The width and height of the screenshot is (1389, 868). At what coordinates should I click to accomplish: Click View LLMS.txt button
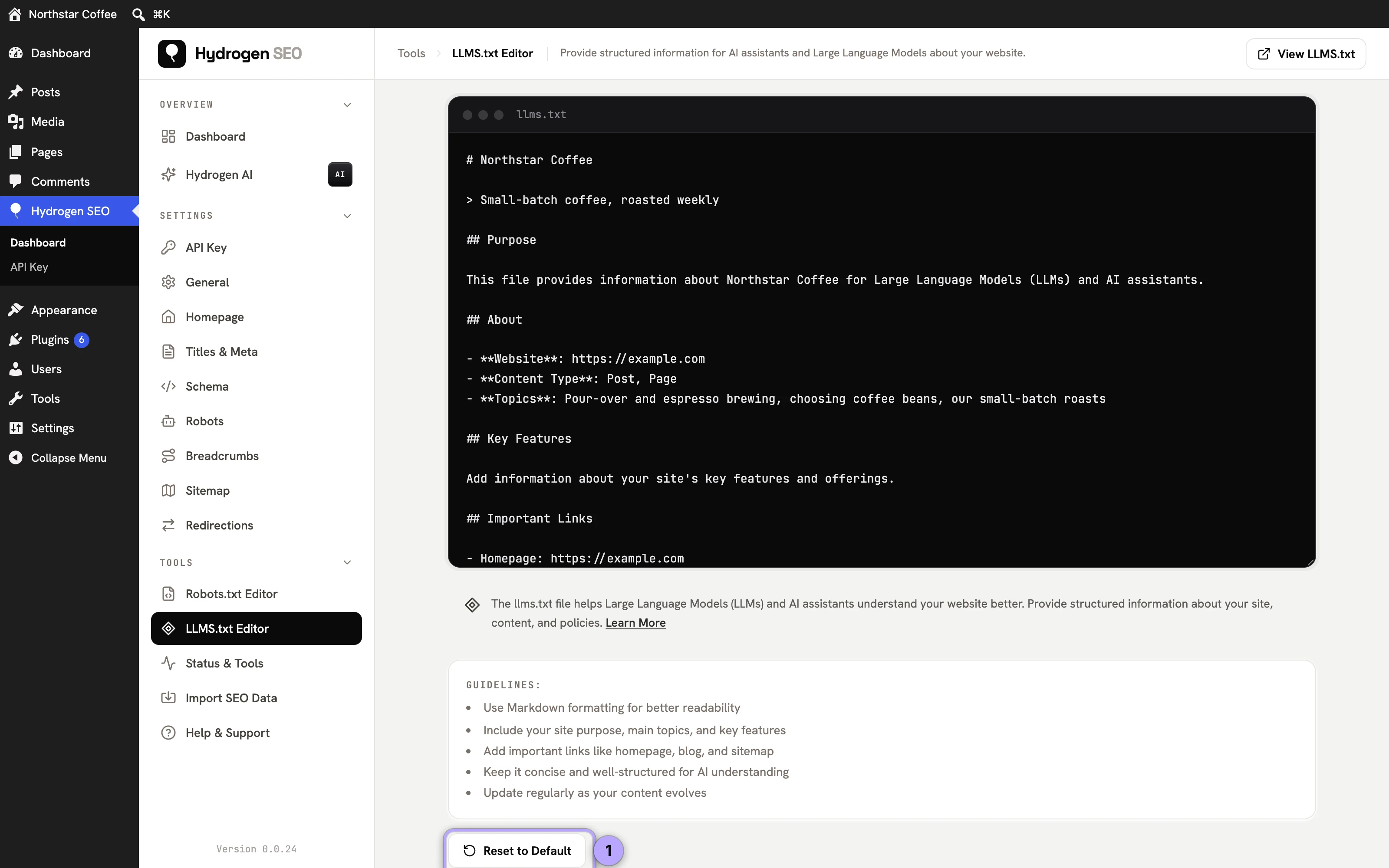pyautogui.click(x=1306, y=54)
